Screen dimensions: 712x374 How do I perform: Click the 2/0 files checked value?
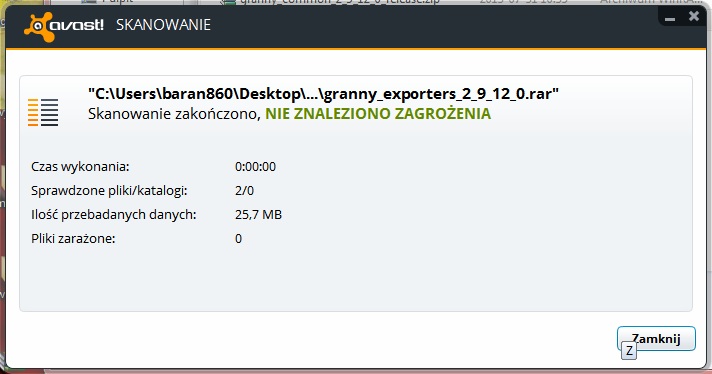click(244, 191)
